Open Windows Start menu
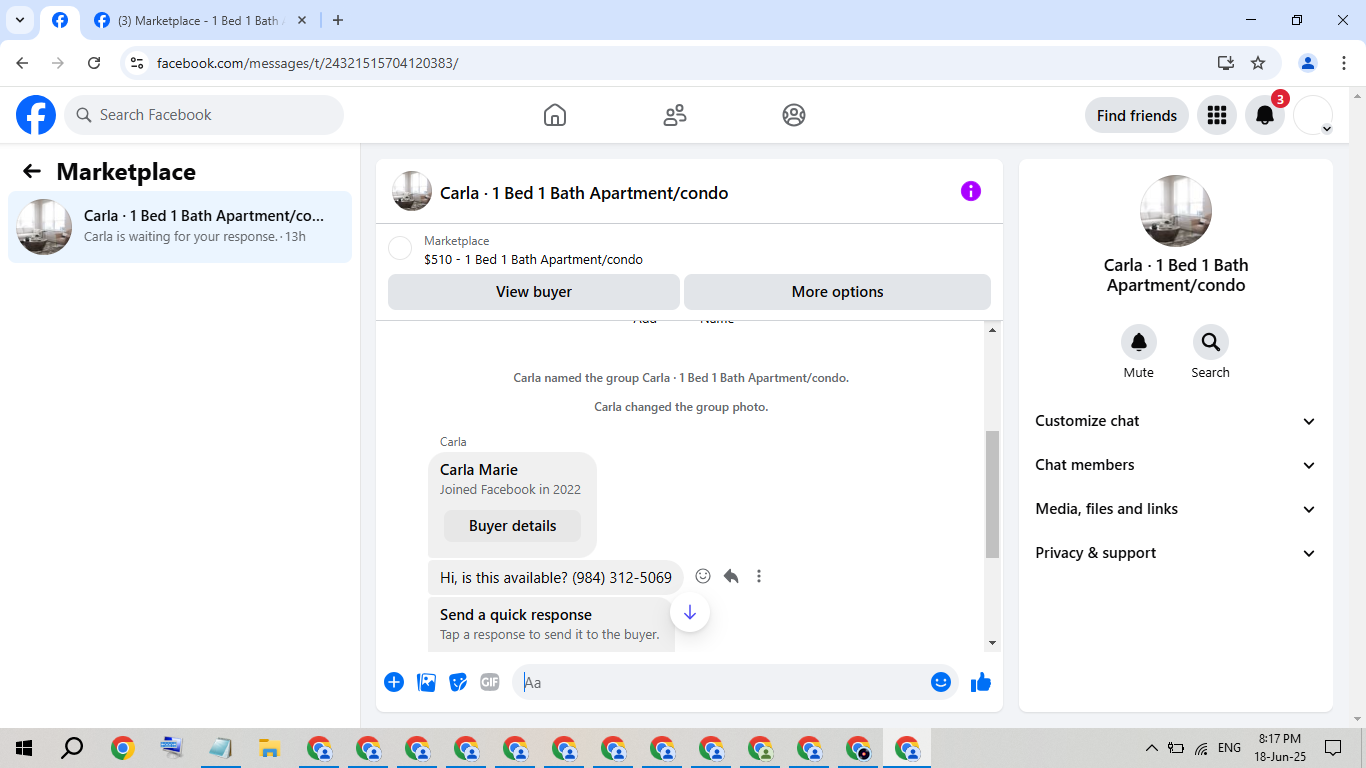 tap(24, 748)
